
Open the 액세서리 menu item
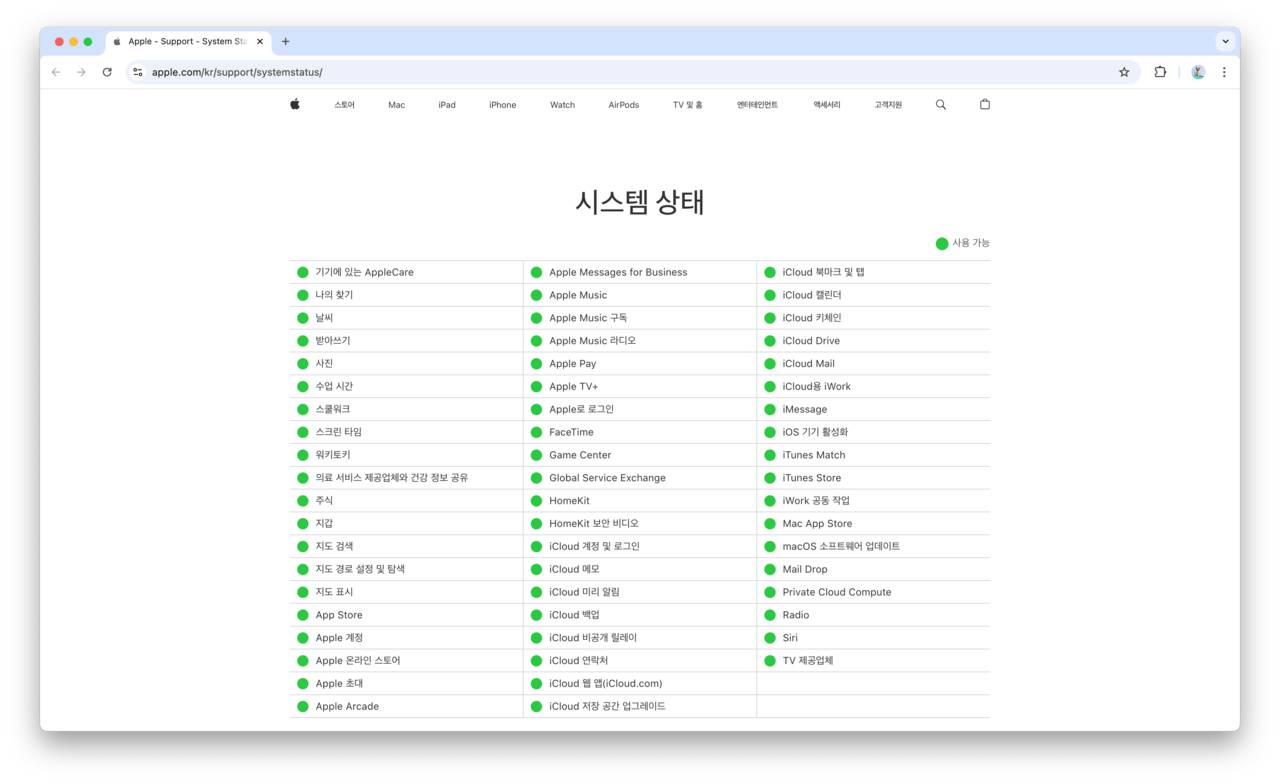827,105
